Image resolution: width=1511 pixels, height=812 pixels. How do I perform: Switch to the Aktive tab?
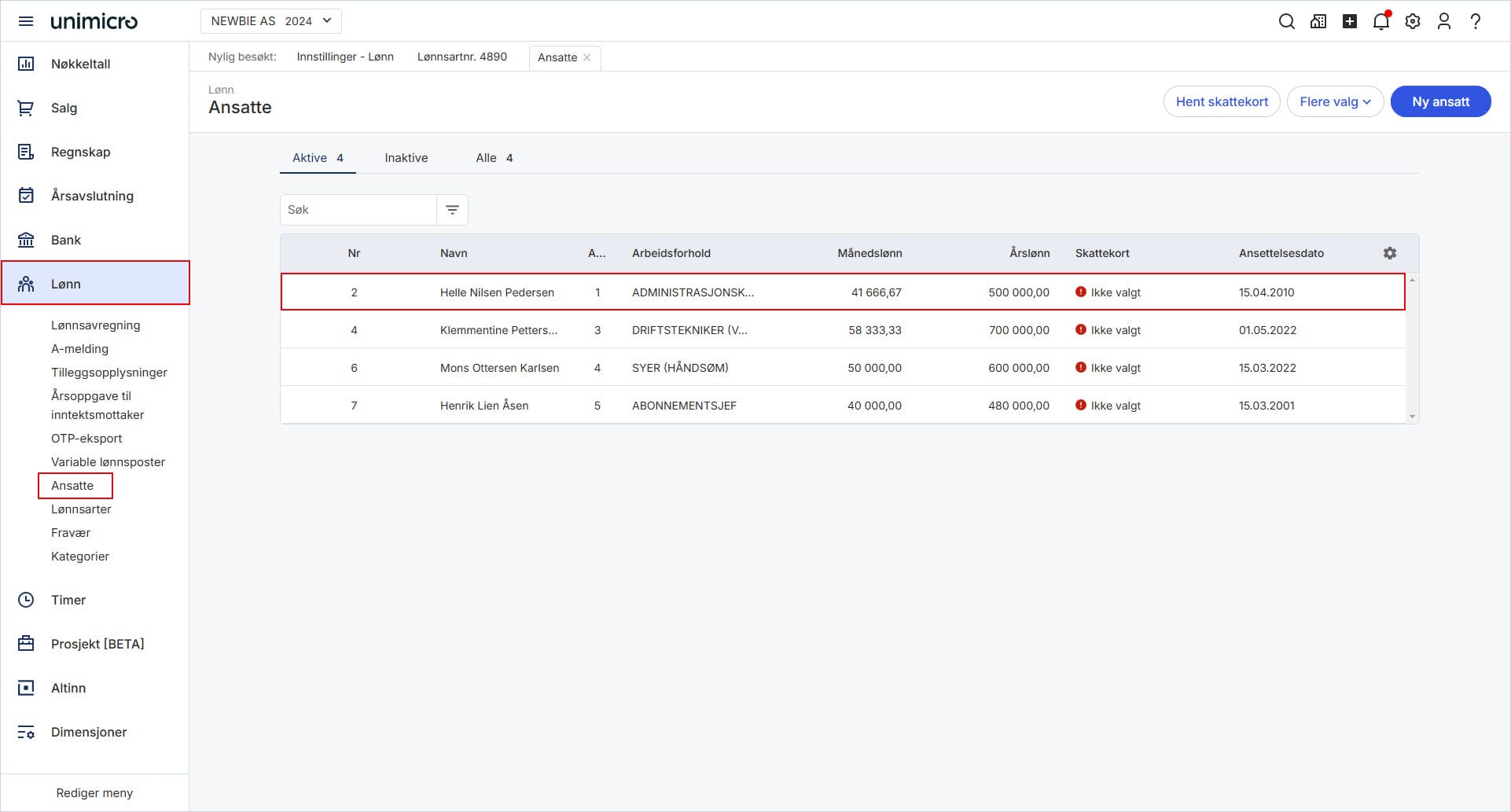click(x=318, y=158)
